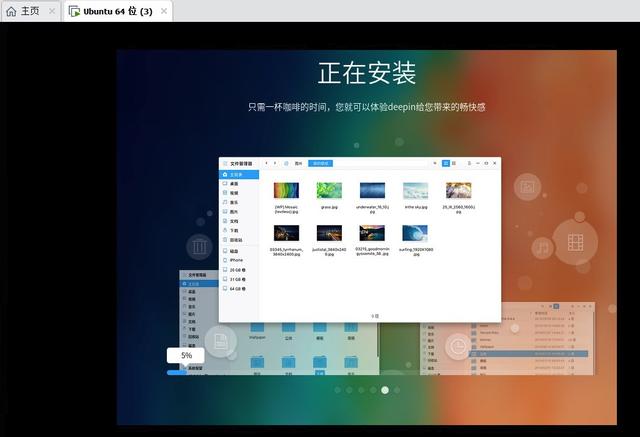
Task: Click the blue highlighted breadcrumb segment
Action: click(x=320, y=163)
